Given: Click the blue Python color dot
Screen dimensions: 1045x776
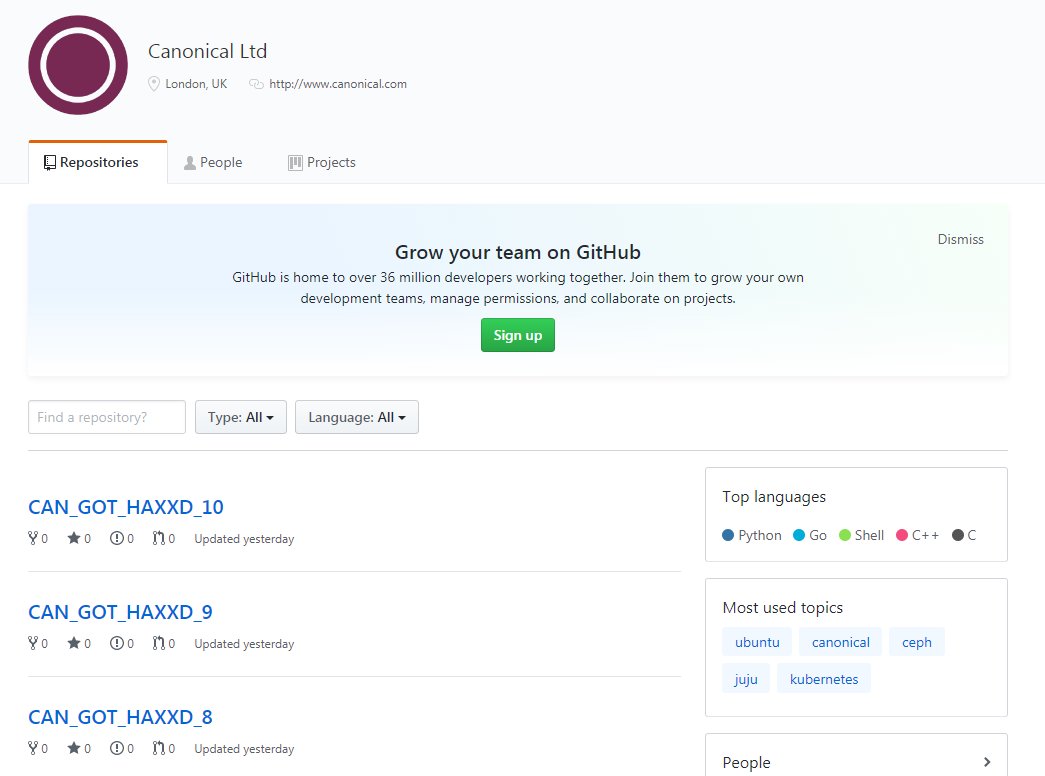Looking at the screenshot, I should 728,535.
